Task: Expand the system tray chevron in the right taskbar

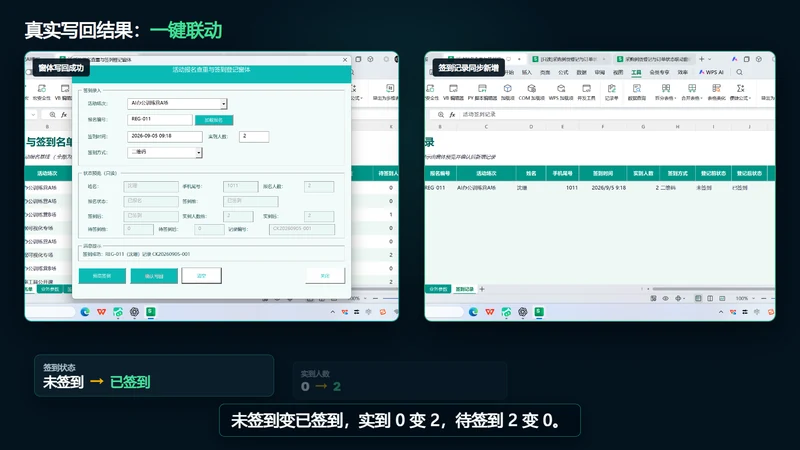Action: [x=720, y=312]
